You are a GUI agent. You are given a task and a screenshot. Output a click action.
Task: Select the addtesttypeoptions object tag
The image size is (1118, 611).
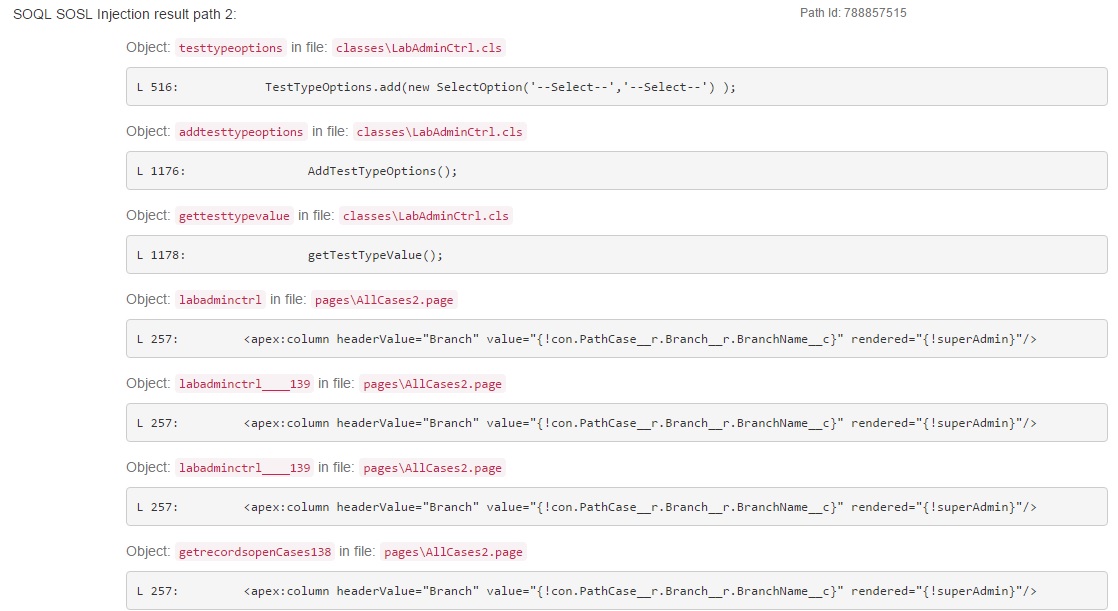click(x=241, y=132)
